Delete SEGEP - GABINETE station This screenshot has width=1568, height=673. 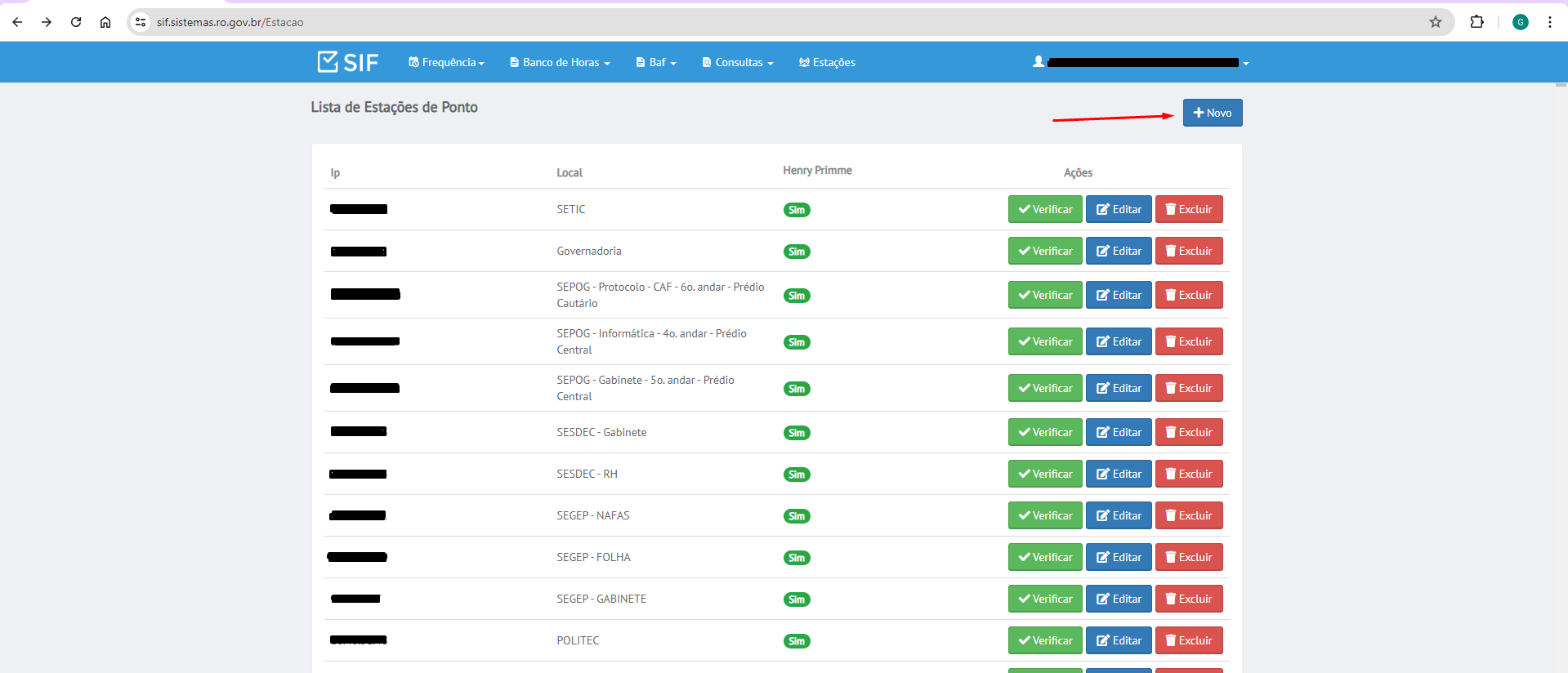(x=1189, y=599)
